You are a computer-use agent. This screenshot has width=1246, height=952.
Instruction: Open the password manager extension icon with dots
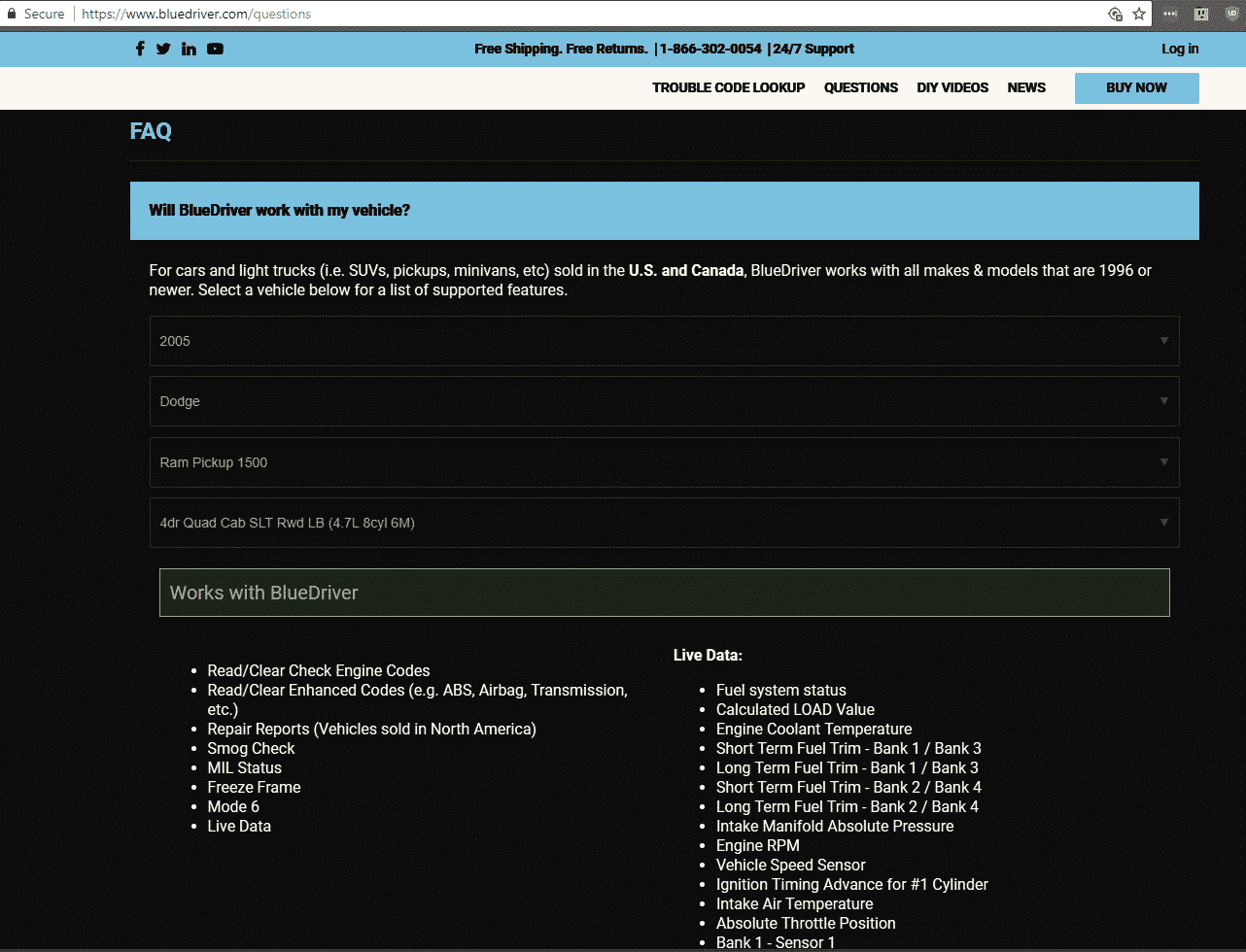tap(1170, 14)
